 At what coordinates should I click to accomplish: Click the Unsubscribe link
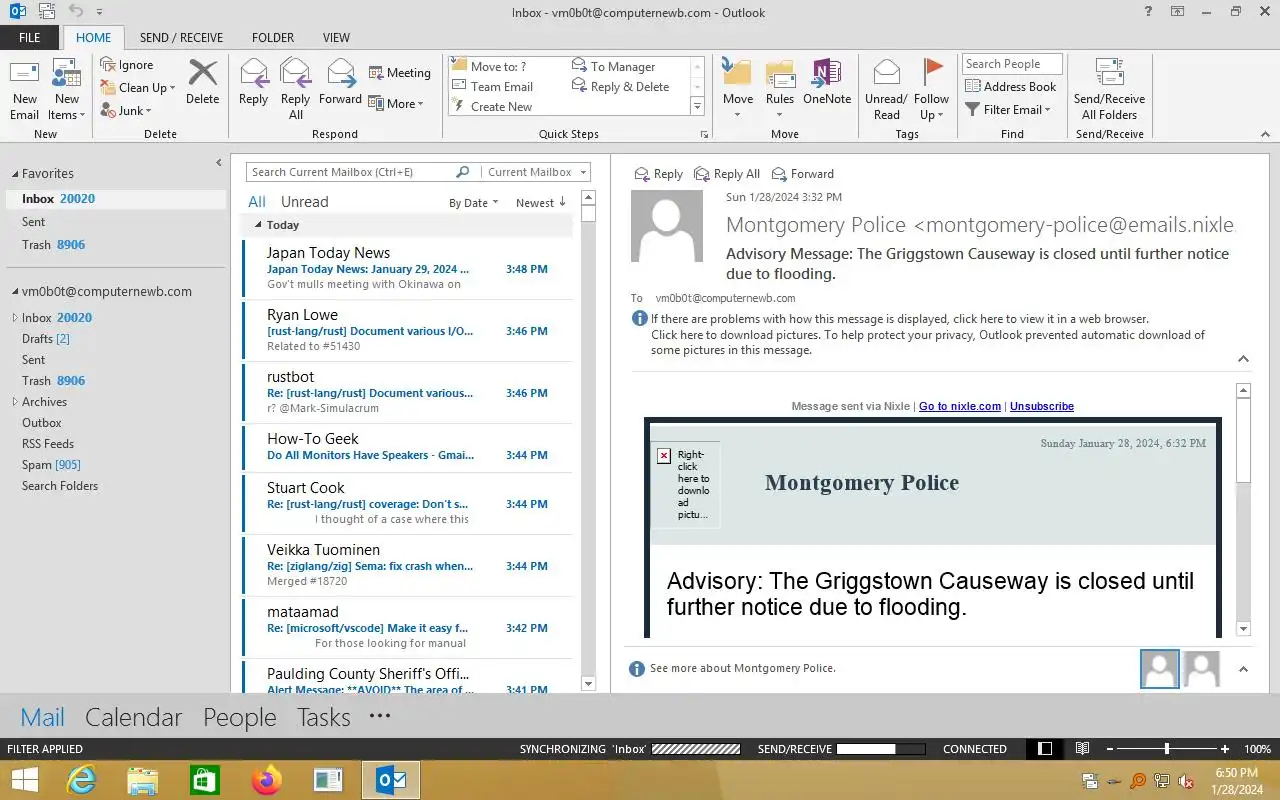coord(1042,406)
